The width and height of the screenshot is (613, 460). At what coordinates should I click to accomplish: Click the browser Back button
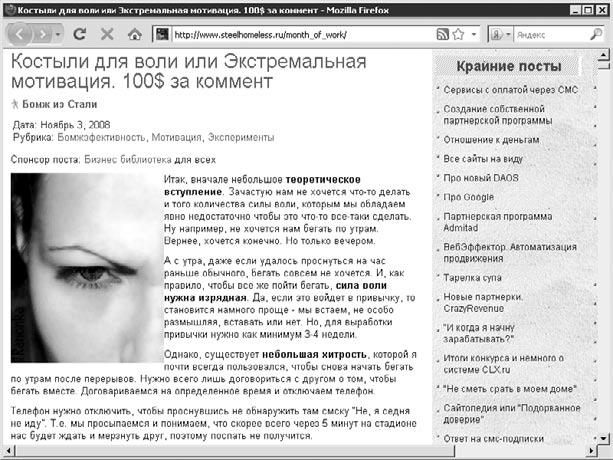coord(22,34)
